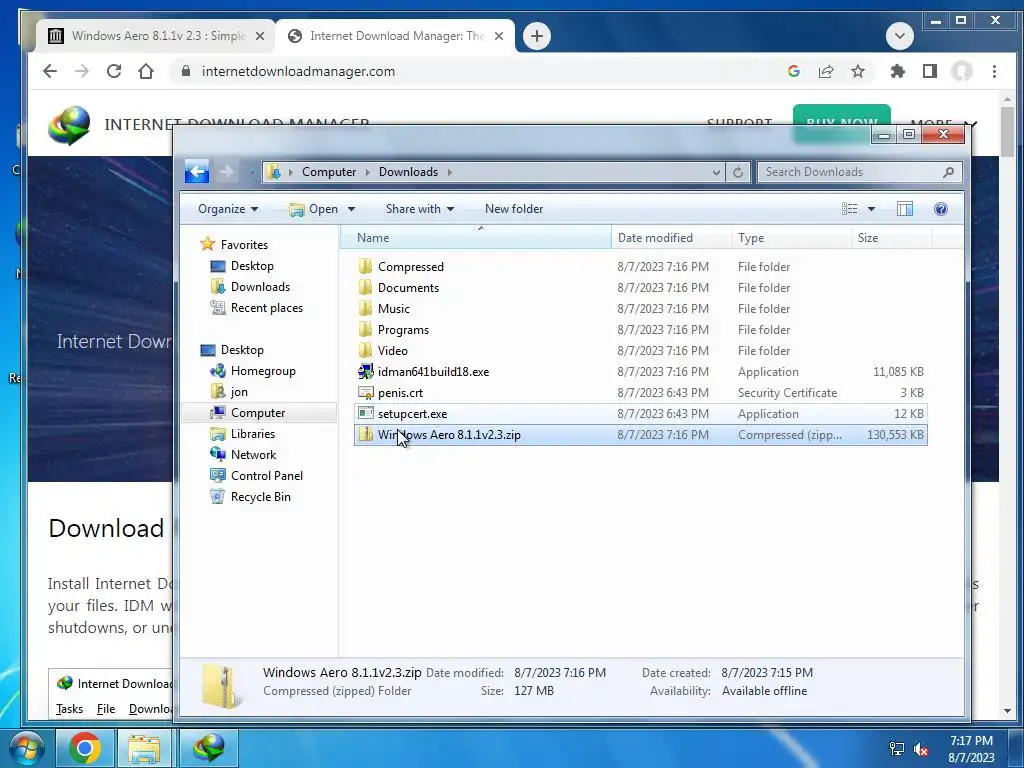Click New folder button
The height and width of the screenshot is (768, 1024).
(x=514, y=209)
